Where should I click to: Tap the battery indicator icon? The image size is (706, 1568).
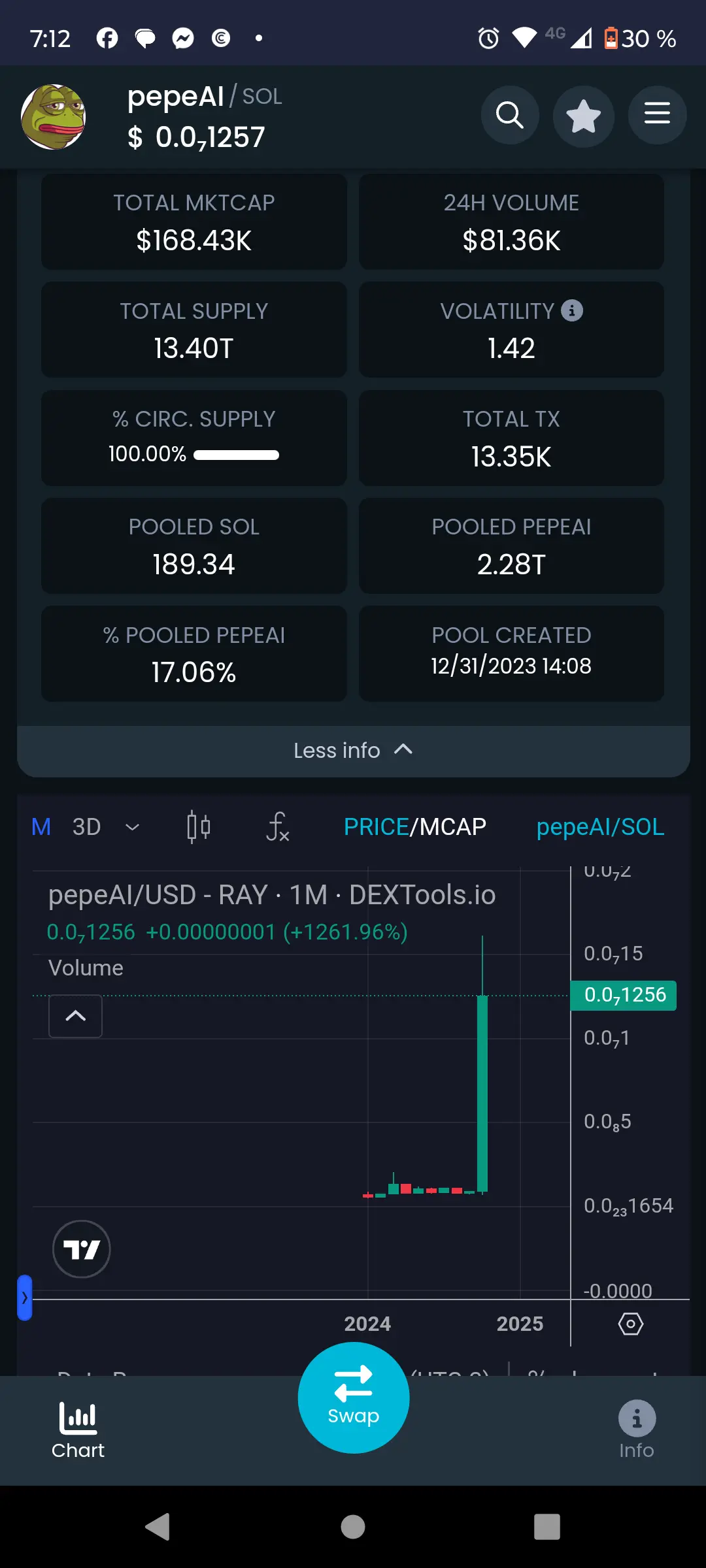[x=611, y=39]
